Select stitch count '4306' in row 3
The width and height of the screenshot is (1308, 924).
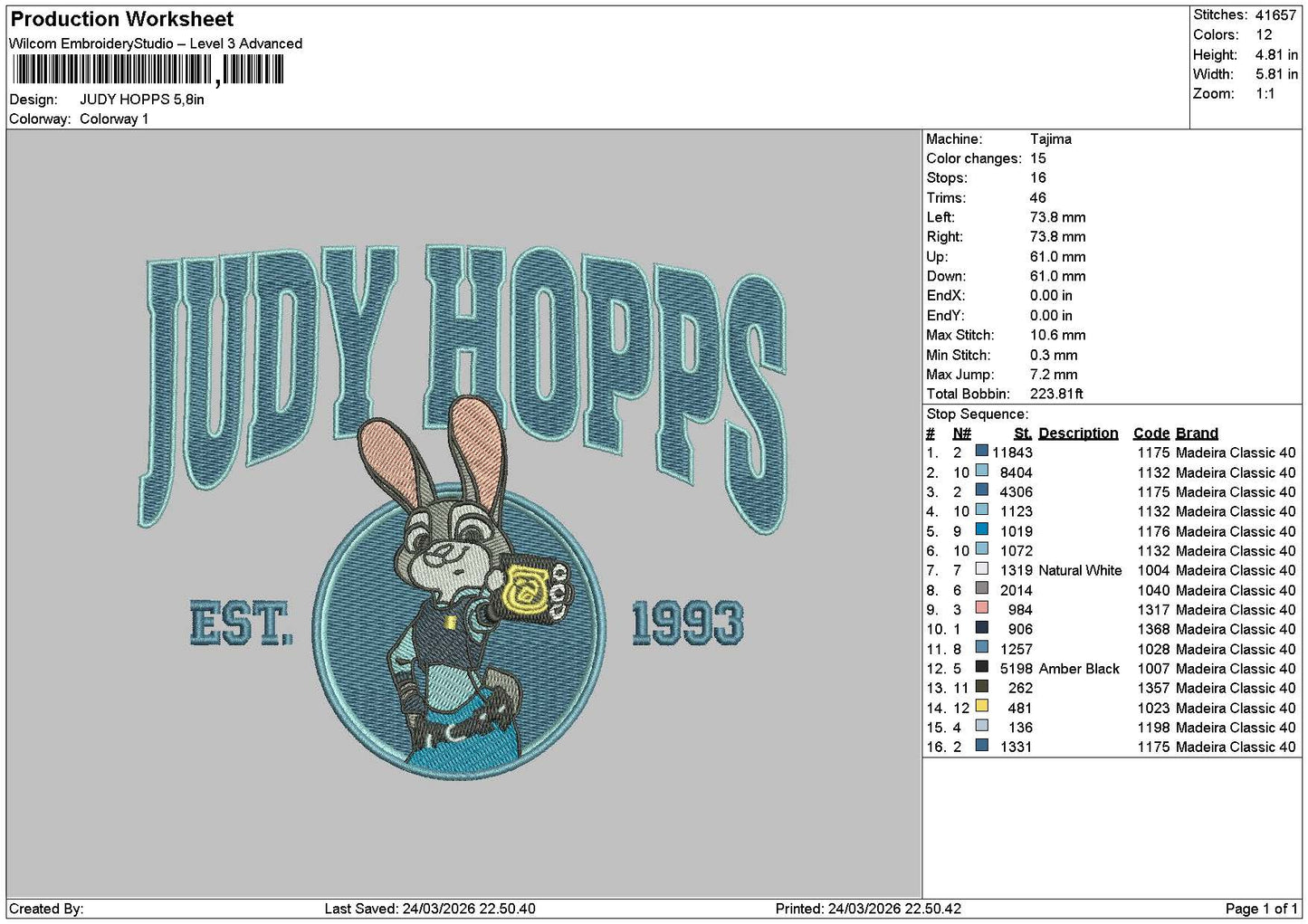(1016, 492)
